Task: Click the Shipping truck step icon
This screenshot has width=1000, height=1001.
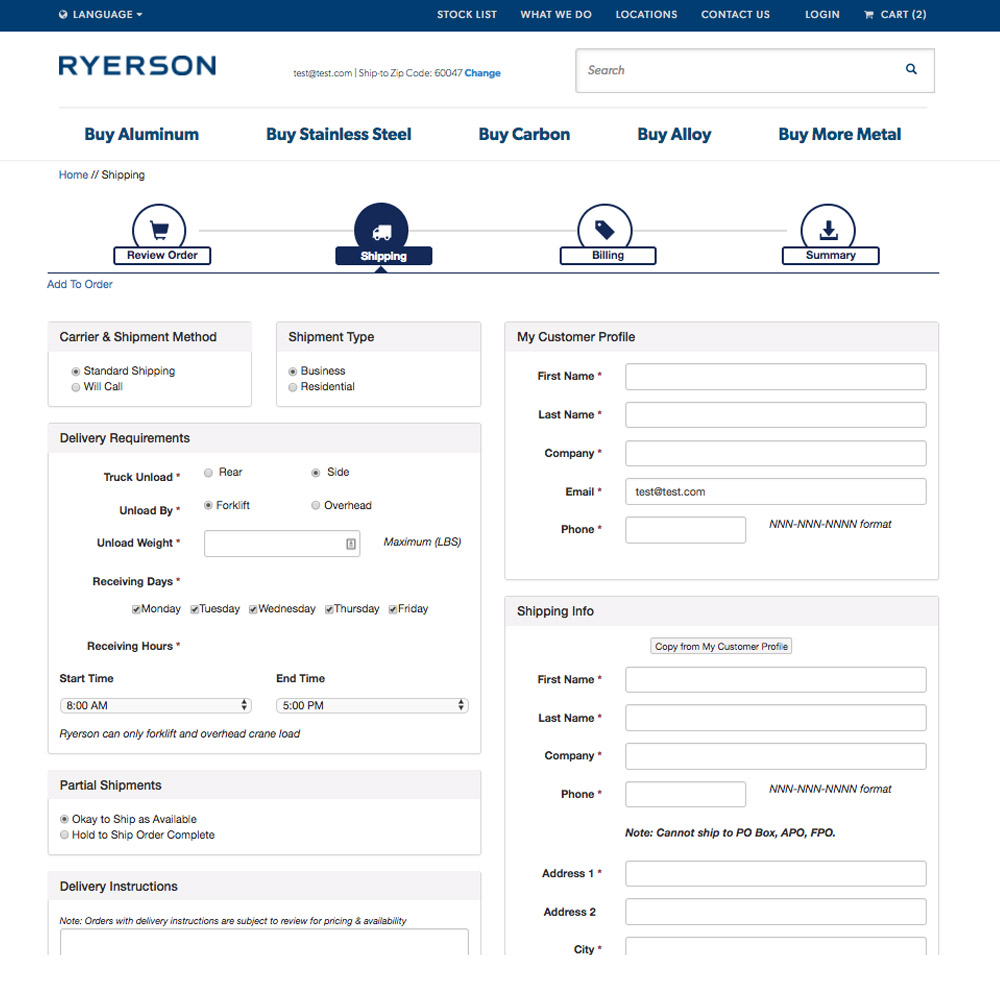Action: tap(381, 231)
